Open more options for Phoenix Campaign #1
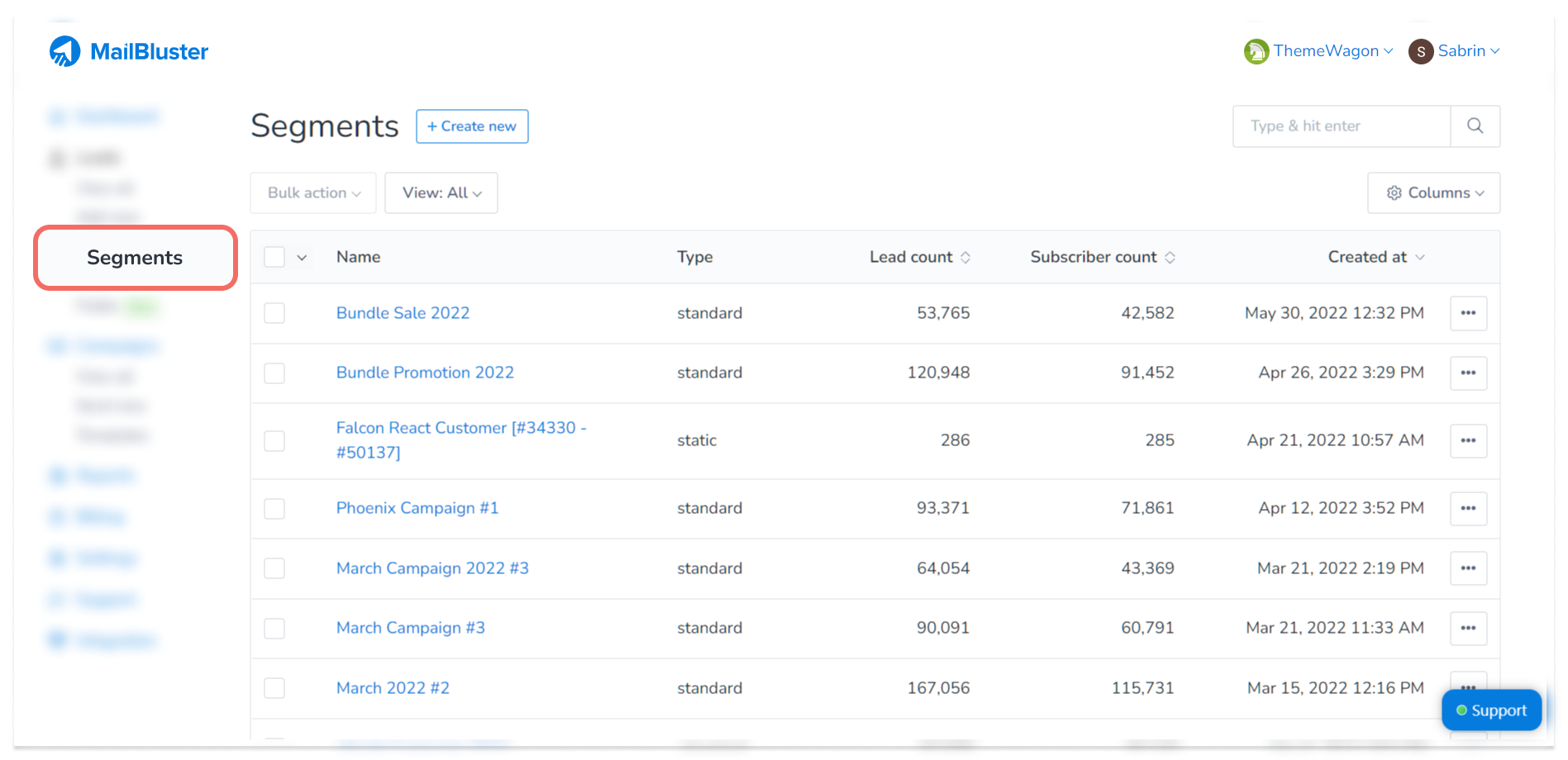The image size is (1568, 760). pyautogui.click(x=1468, y=509)
